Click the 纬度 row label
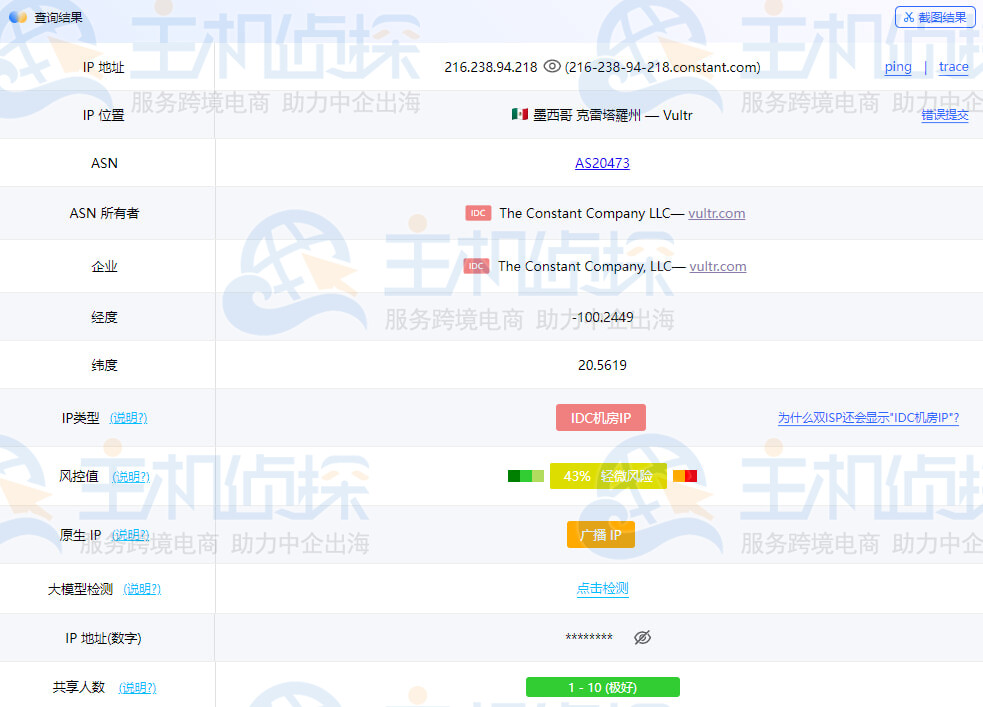Image resolution: width=983 pixels, height=707 pixels. pos(104,365)
